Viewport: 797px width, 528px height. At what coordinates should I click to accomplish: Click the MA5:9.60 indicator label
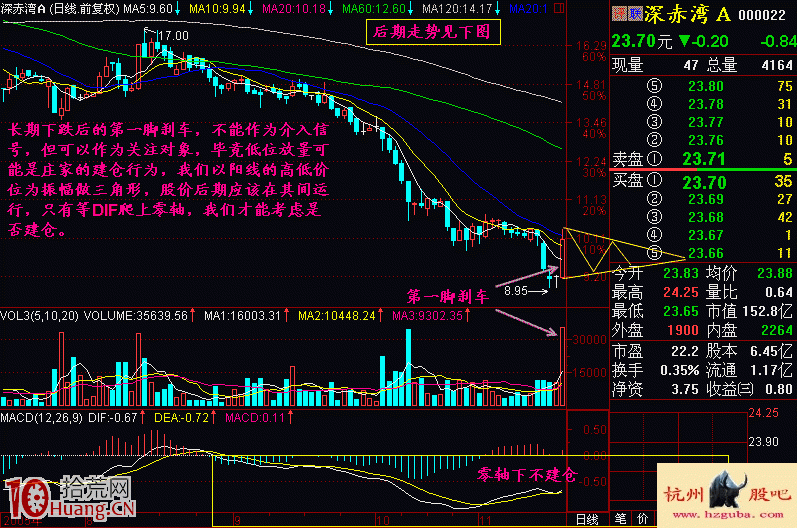click(147, 9)
